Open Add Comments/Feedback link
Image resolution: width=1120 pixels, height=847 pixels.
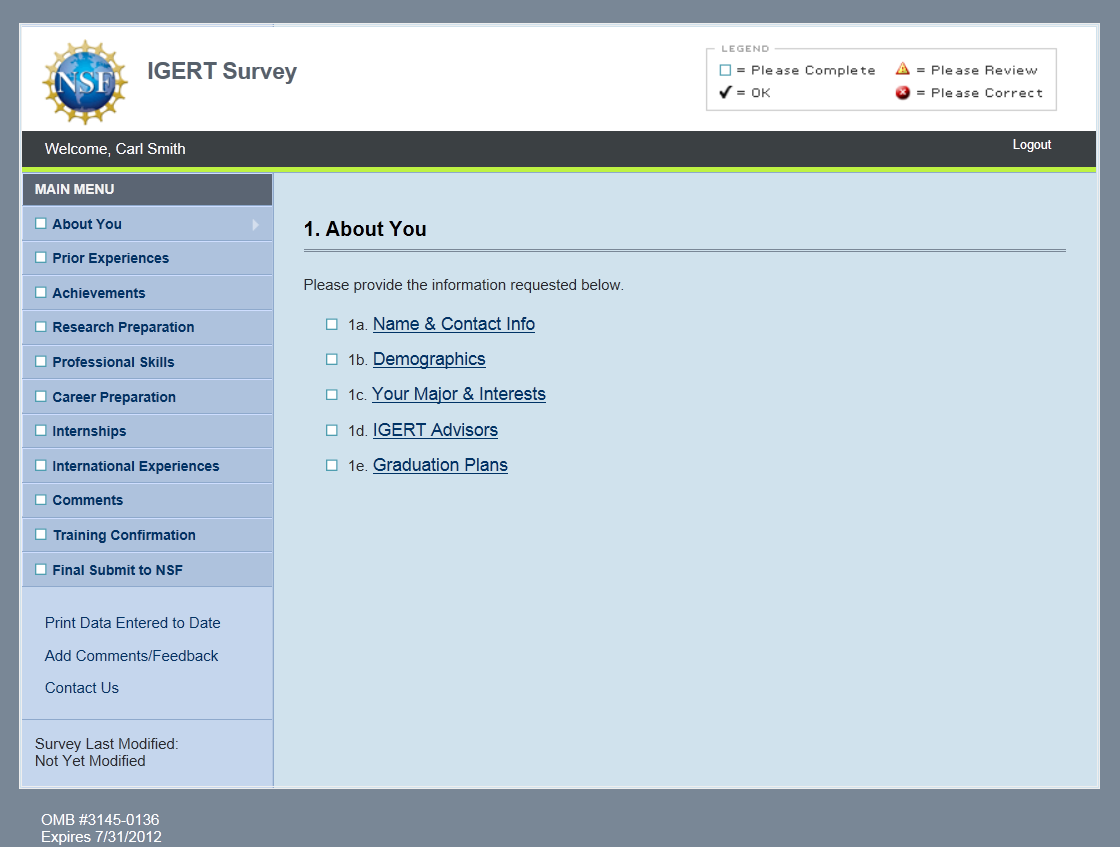pos(131,656)
